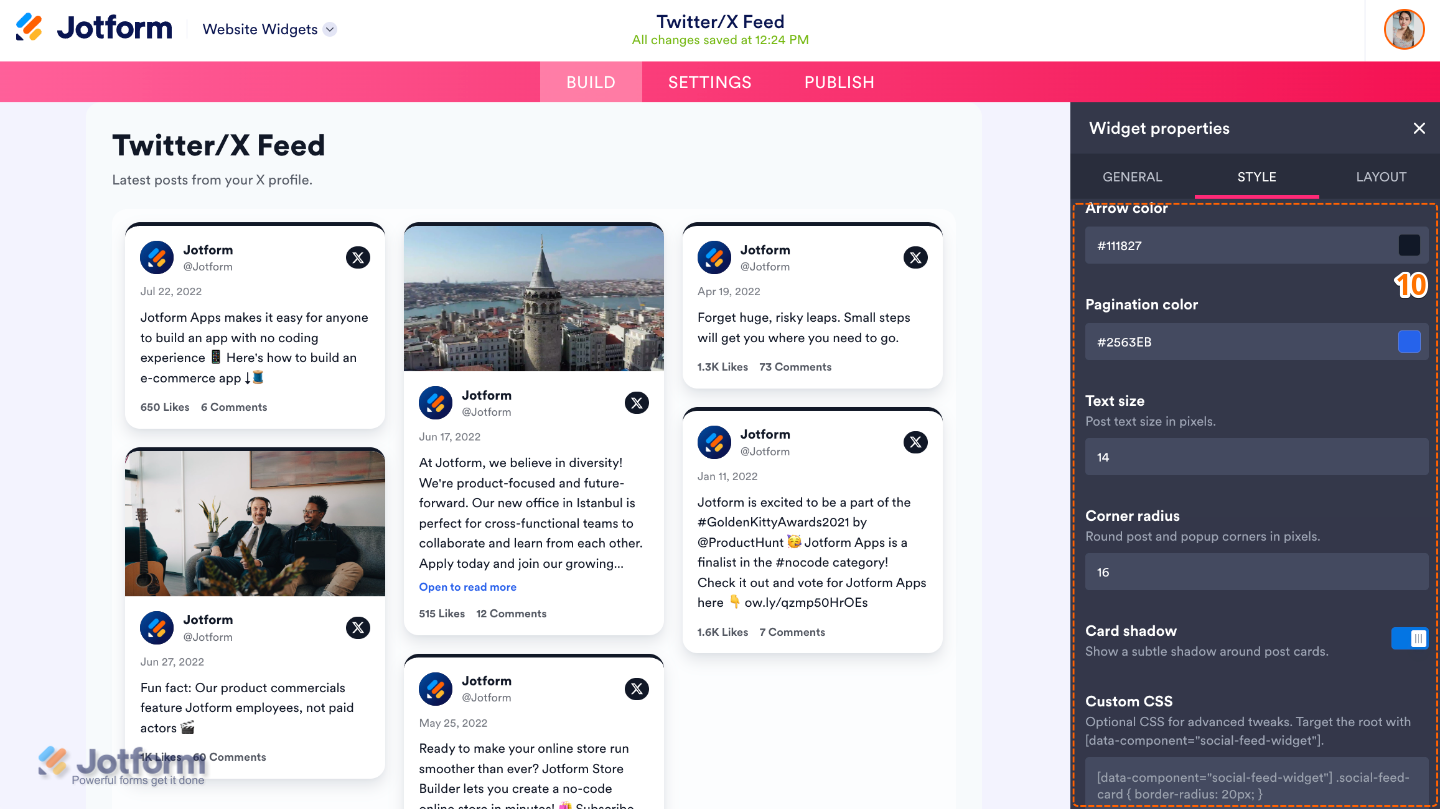Click Jotform avatar on Apr 19, 2022 post

pos(714,257)
